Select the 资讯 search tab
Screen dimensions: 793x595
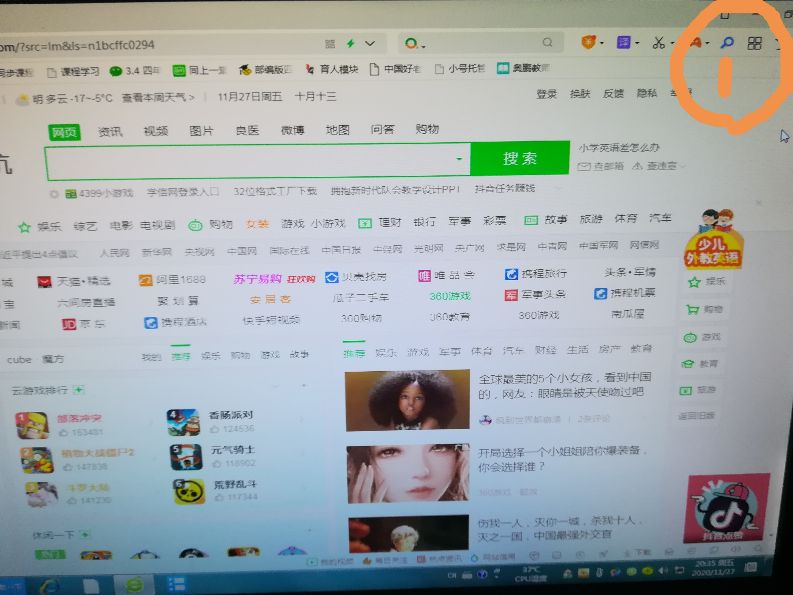[110, 132]
